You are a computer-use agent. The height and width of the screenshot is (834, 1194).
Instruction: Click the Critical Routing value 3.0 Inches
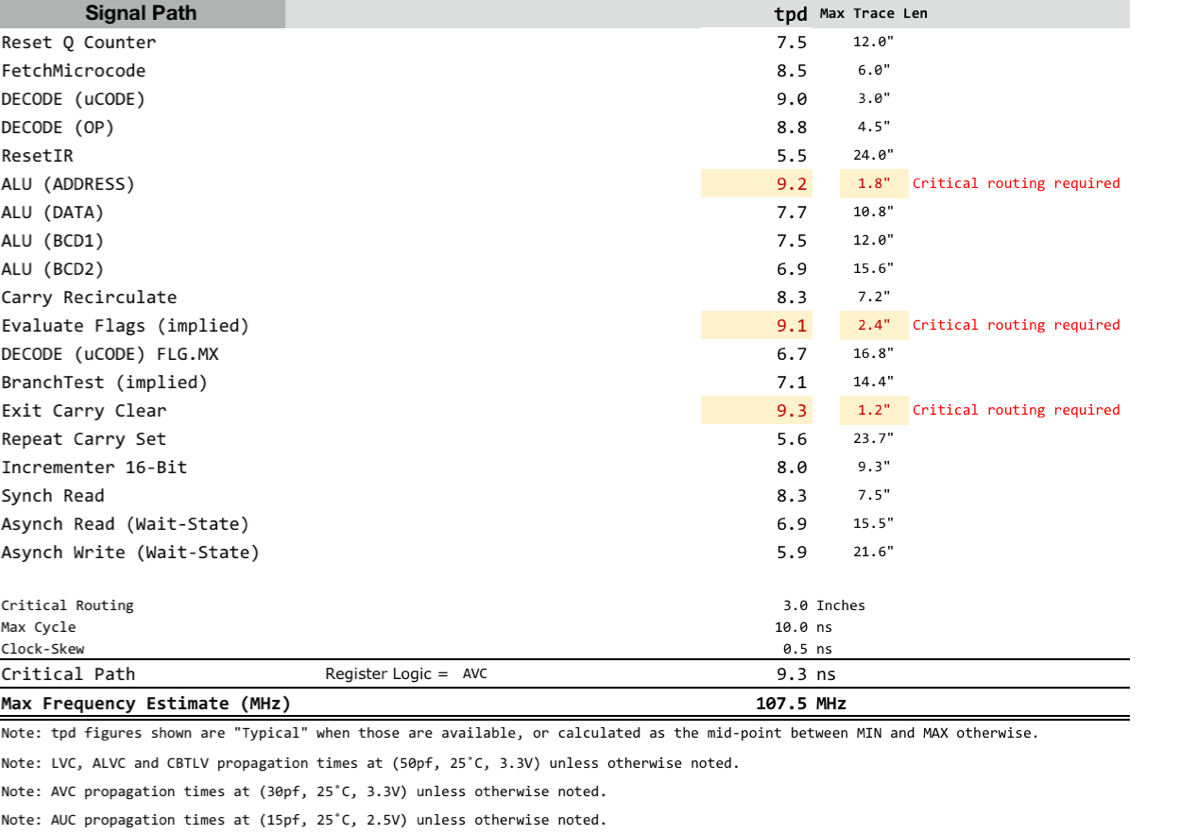coord(824,606)
